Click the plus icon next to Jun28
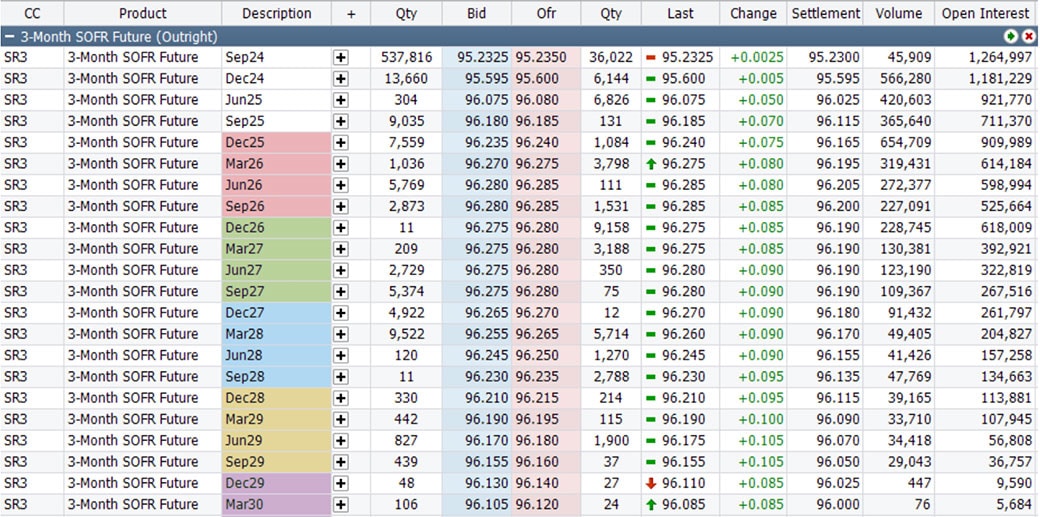This screenshot has height=517, width=1040. [x=341, y=355]
